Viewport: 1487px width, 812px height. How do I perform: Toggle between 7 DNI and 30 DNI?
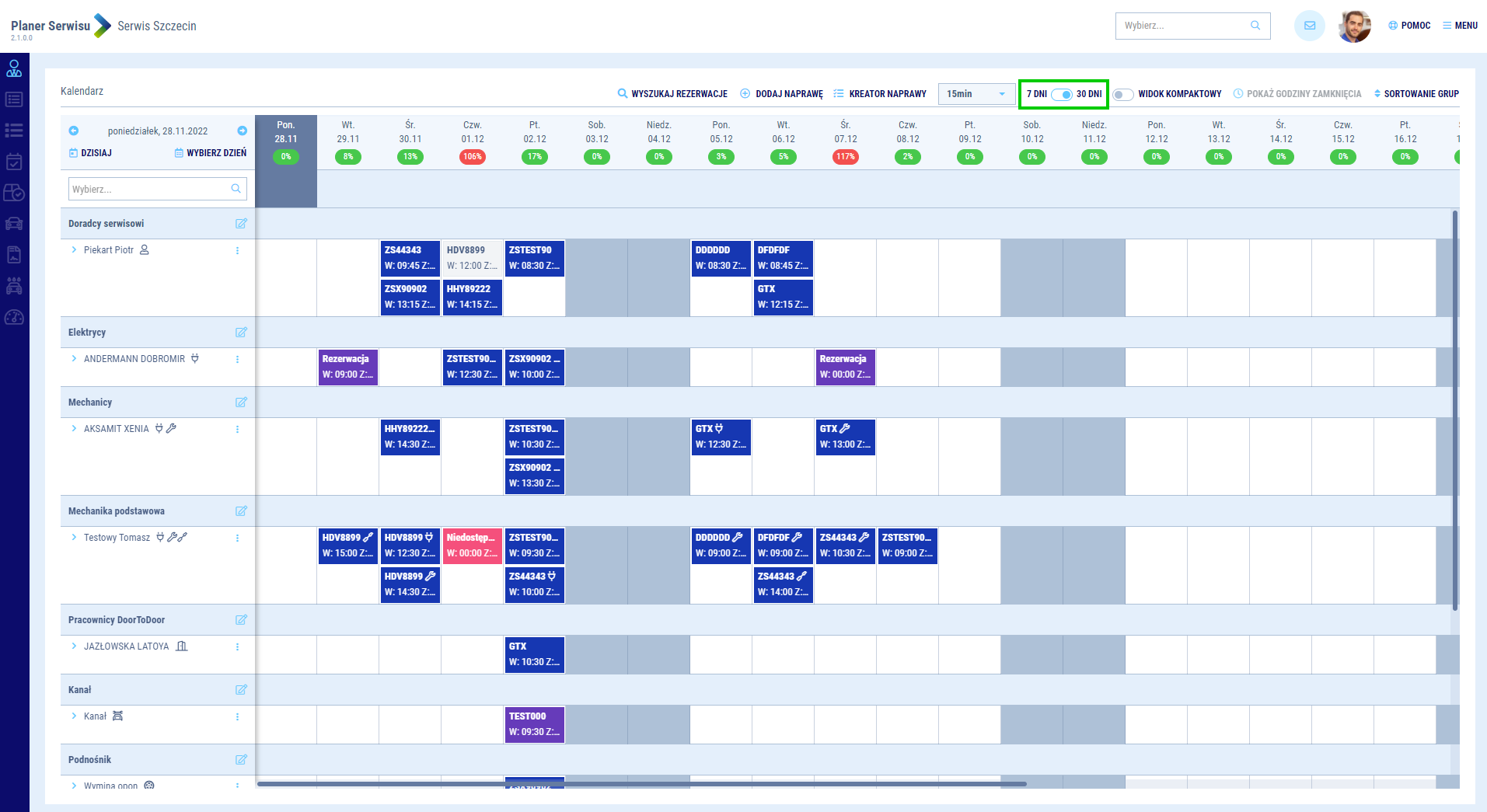click(1062, 94)
